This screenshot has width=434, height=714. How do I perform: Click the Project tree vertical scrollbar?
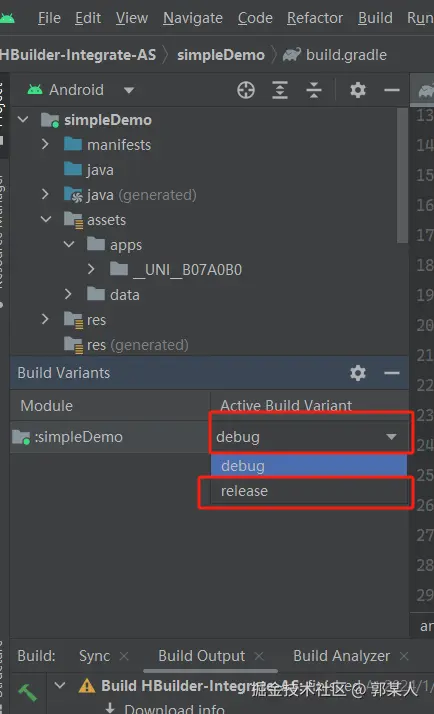coord(402,176)
